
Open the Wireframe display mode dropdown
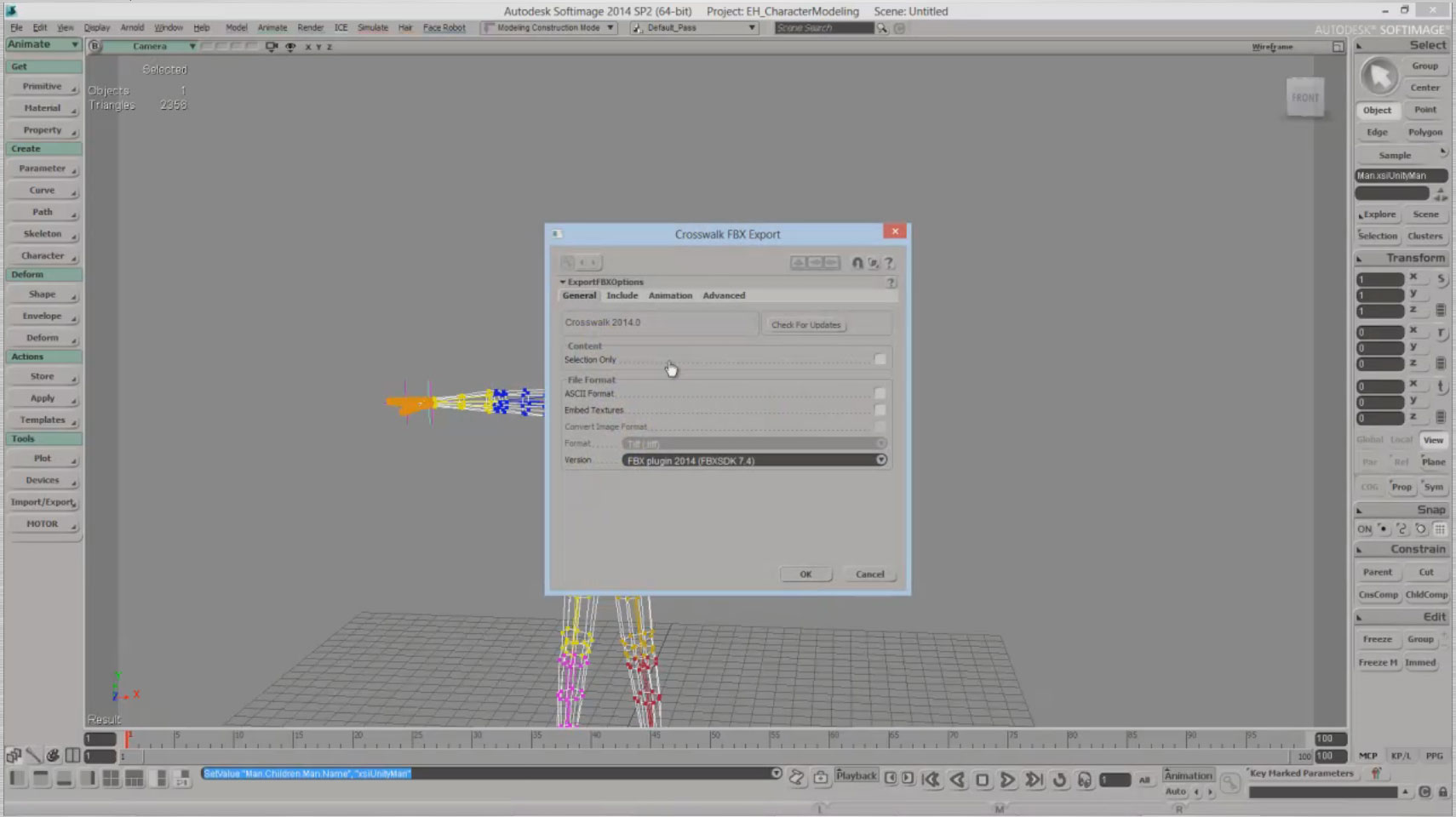point(1272,47)
